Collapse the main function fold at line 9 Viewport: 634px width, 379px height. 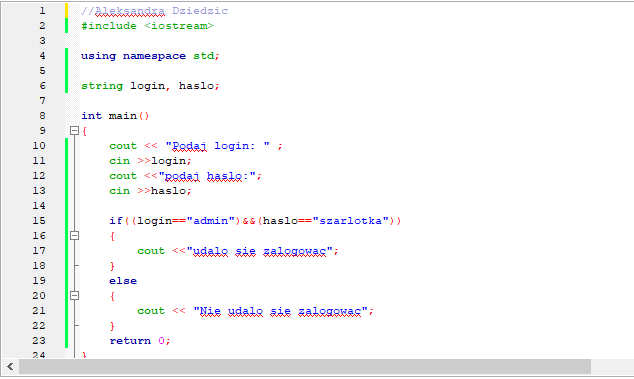point(74,131)
